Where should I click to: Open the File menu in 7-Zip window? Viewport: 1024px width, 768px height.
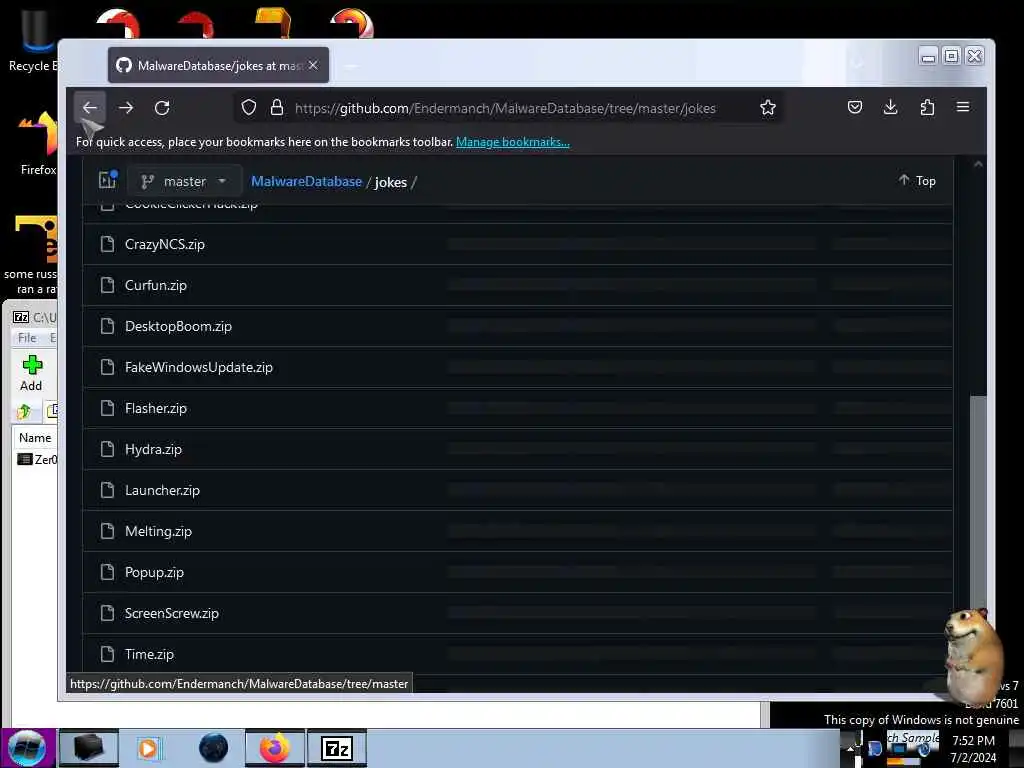click(27, 338)
